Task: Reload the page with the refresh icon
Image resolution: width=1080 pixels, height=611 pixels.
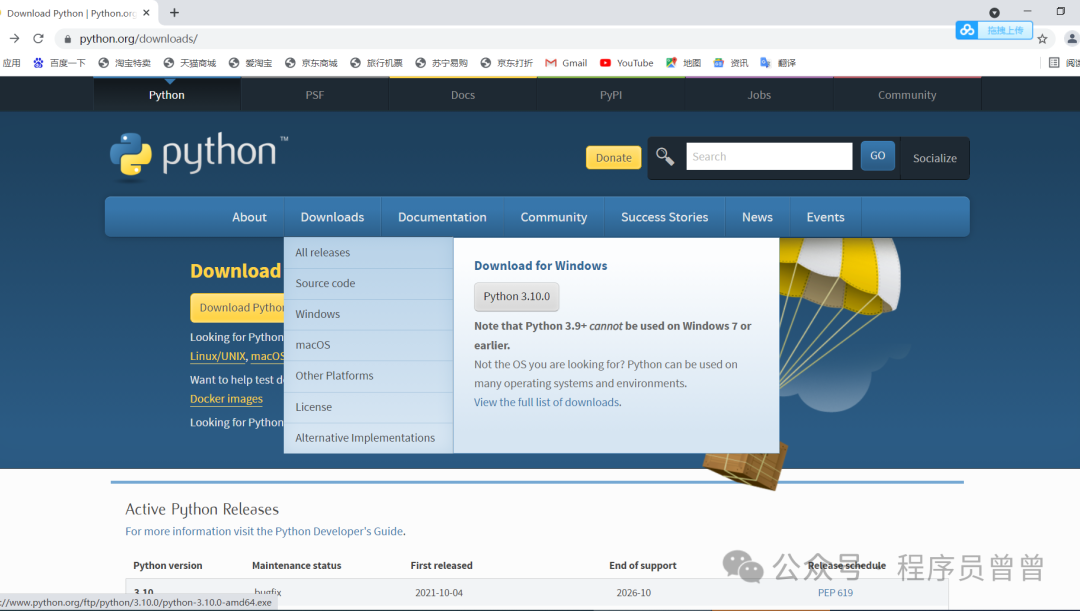Action: point(38,39)
